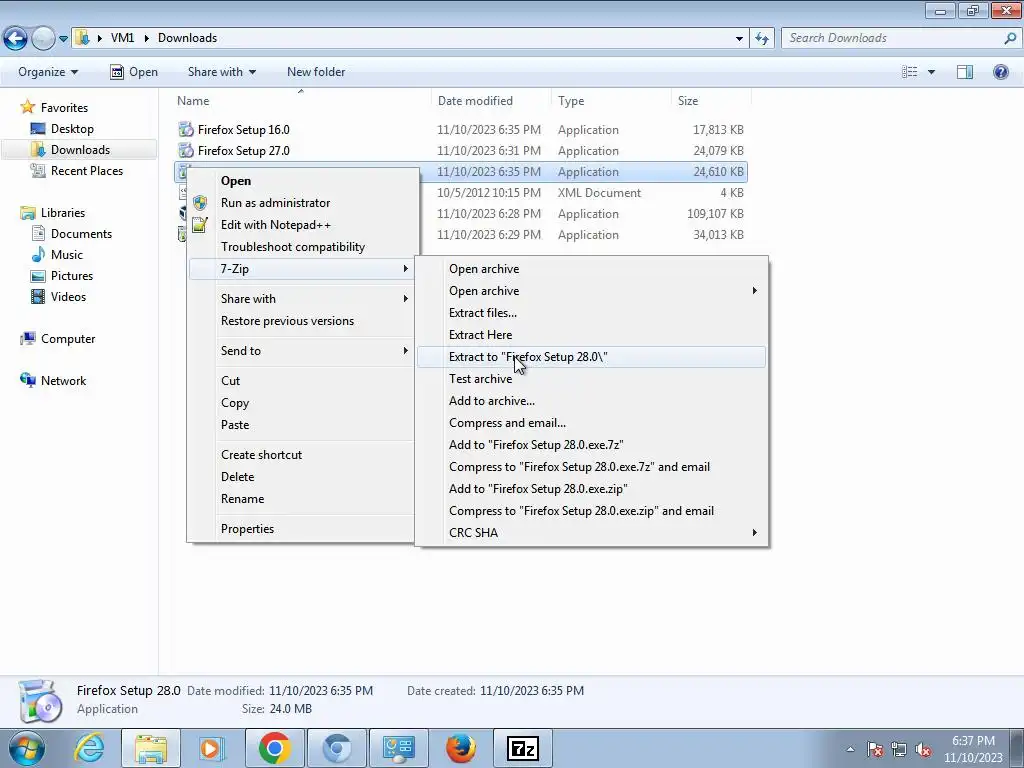Expand the 7-Zip submenu entry
The width and height of the screenshot is (1024, 768).
(x=301, y=268)
